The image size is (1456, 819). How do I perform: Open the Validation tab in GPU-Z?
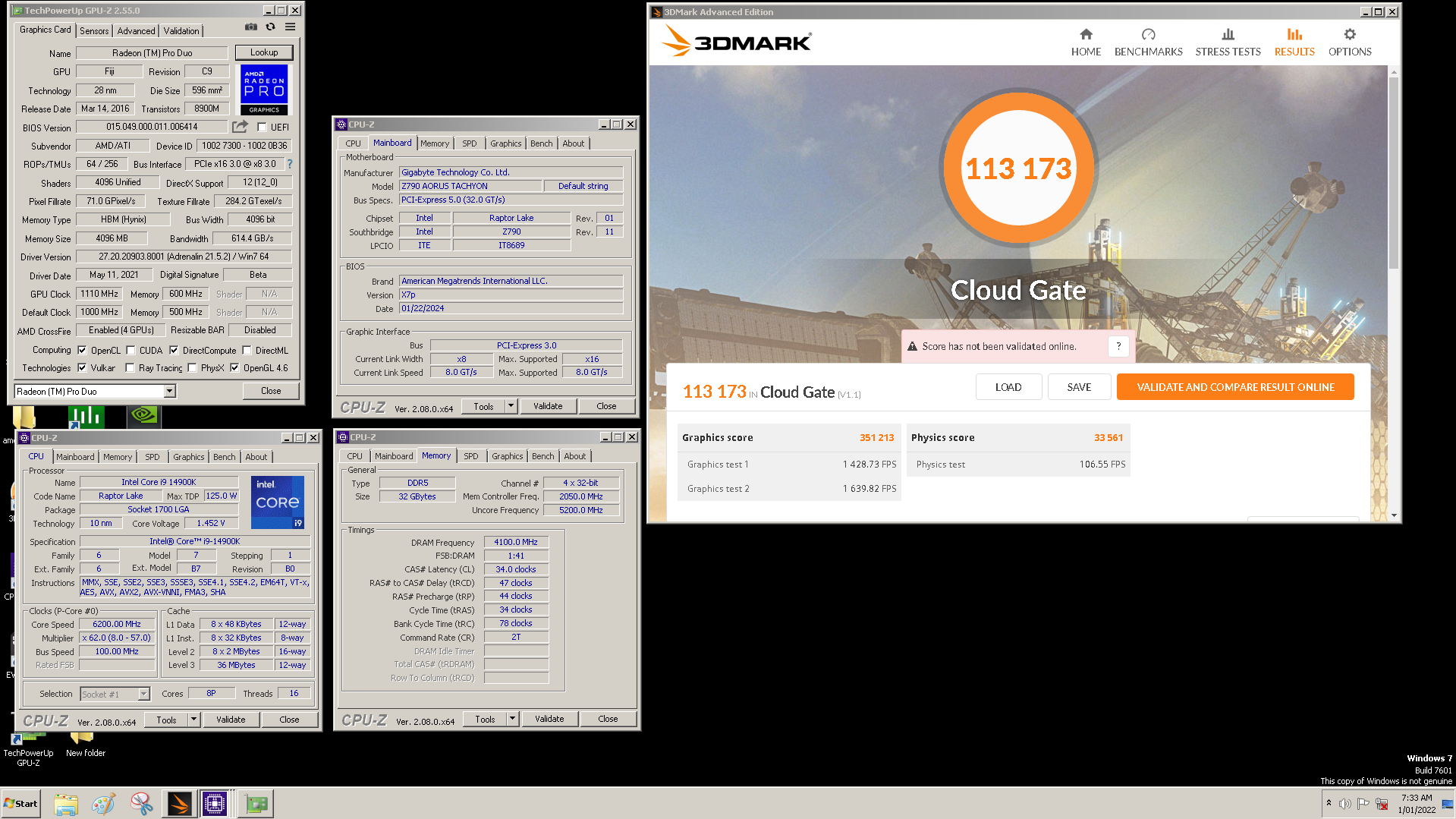181,31
